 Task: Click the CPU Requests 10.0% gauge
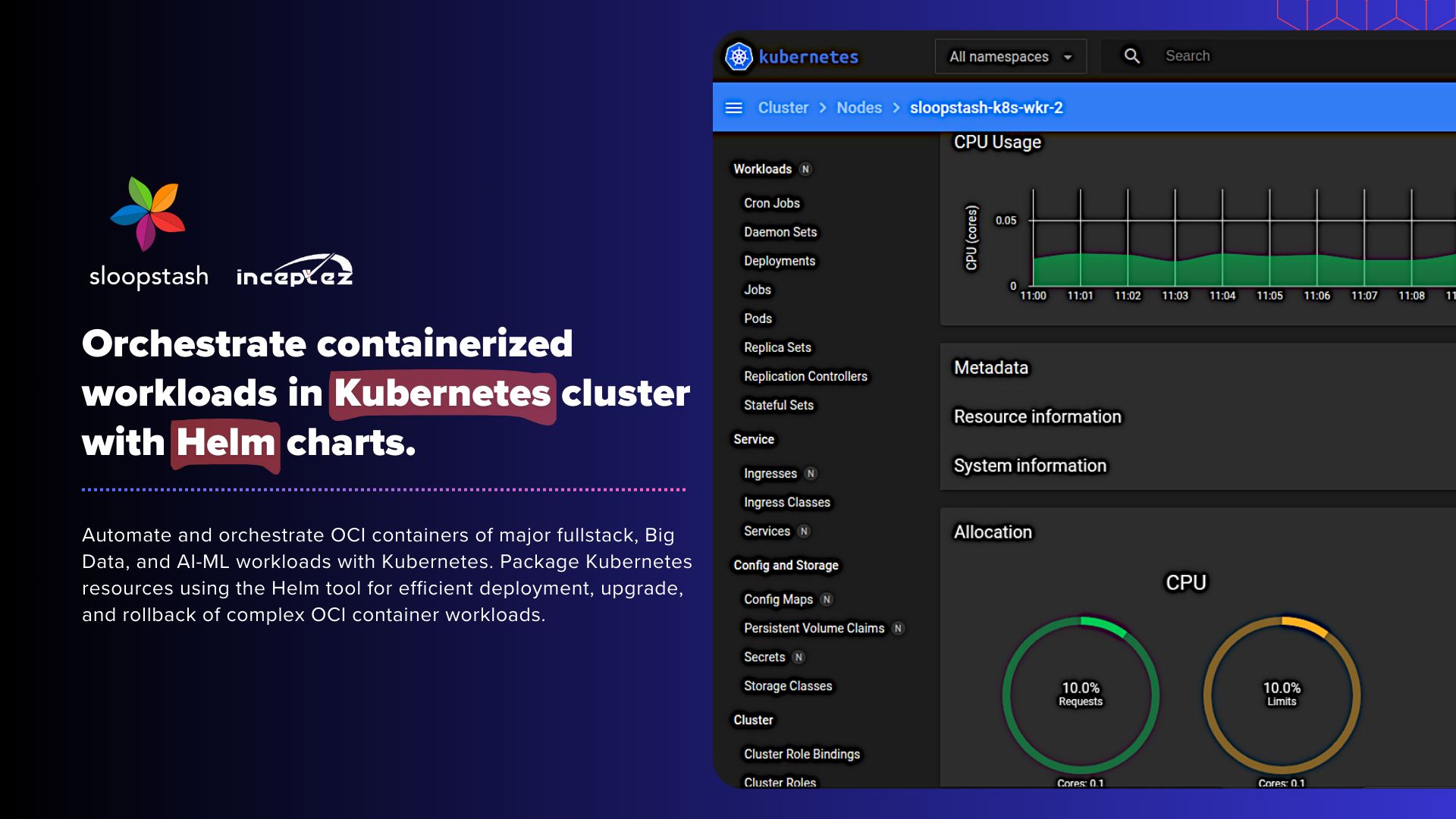pos(1081,695)
